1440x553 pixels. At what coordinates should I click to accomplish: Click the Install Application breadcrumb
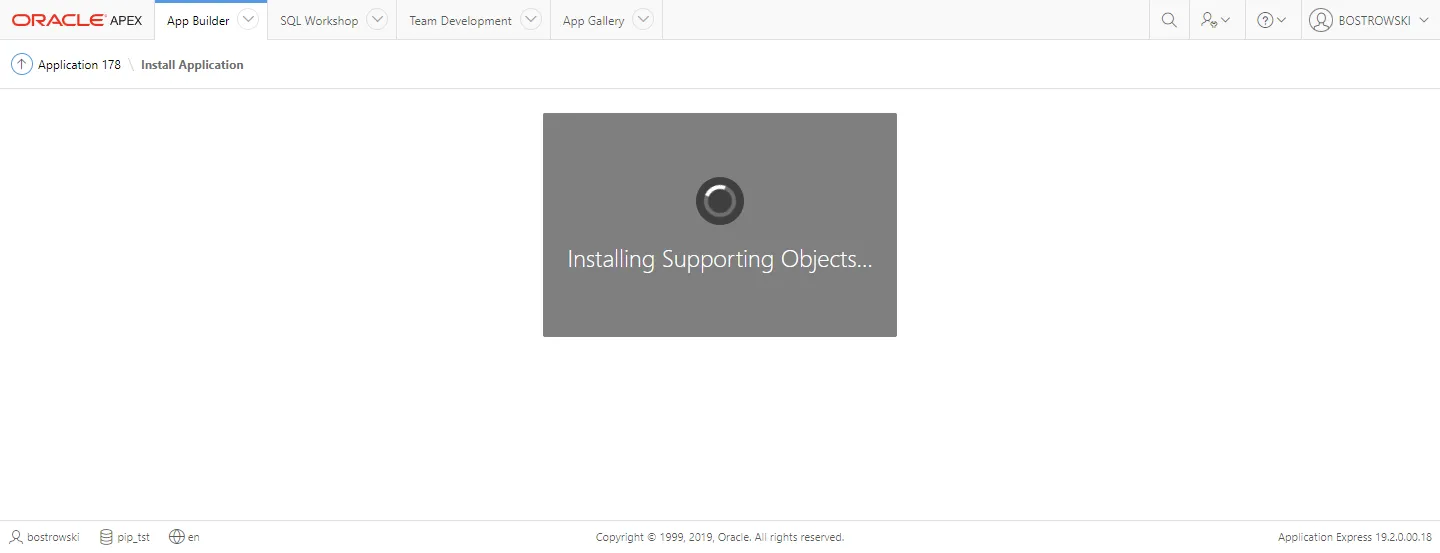(x=192, y=65)
